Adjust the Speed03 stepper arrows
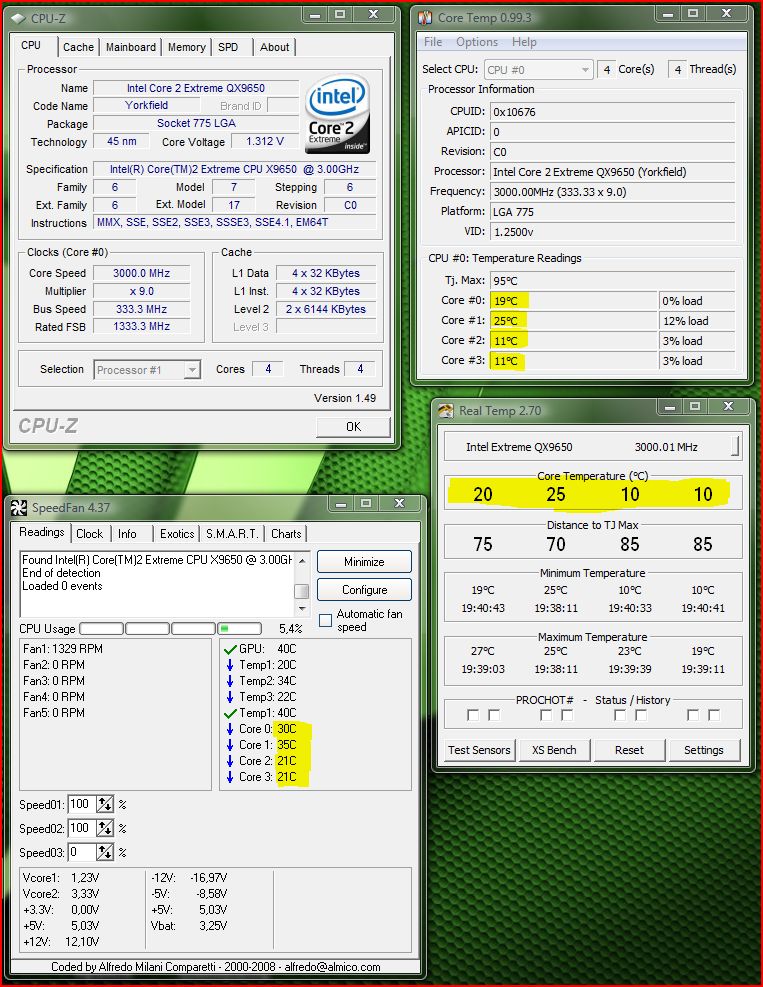Screen dimensions: 763x987 [x=105, y=852]
